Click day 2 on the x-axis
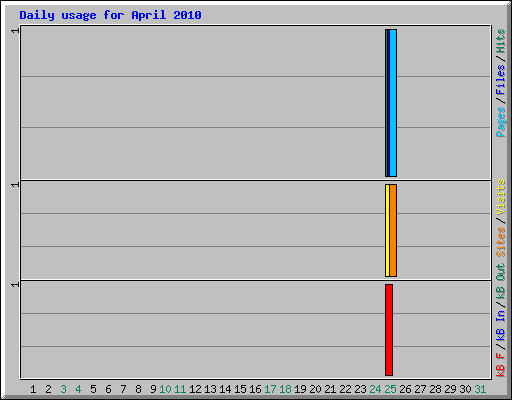512x400 pixels. 48,389
